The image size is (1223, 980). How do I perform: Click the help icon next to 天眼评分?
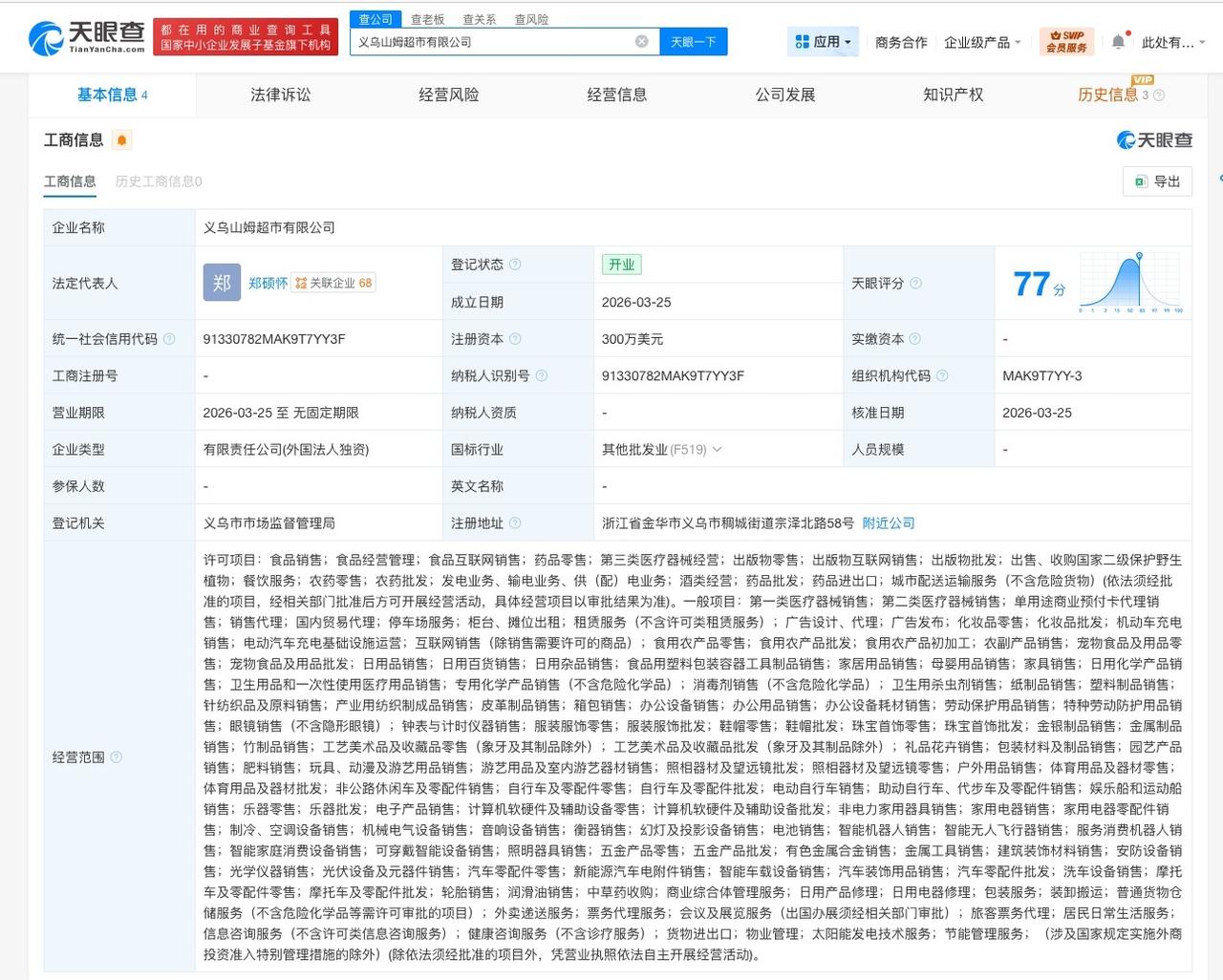(x=917, y=284)
